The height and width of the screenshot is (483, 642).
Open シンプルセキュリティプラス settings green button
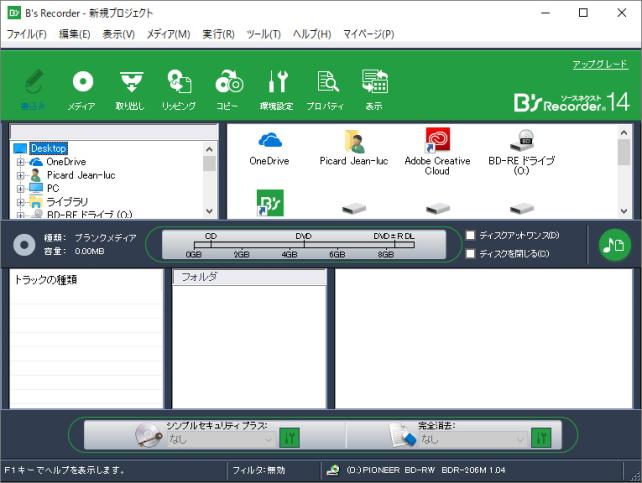289,438
